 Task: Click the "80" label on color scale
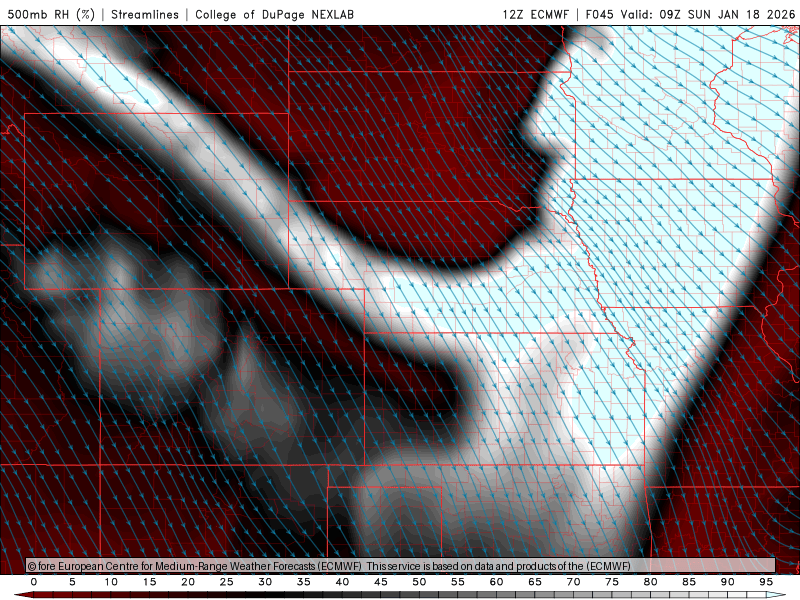(651, 582)
